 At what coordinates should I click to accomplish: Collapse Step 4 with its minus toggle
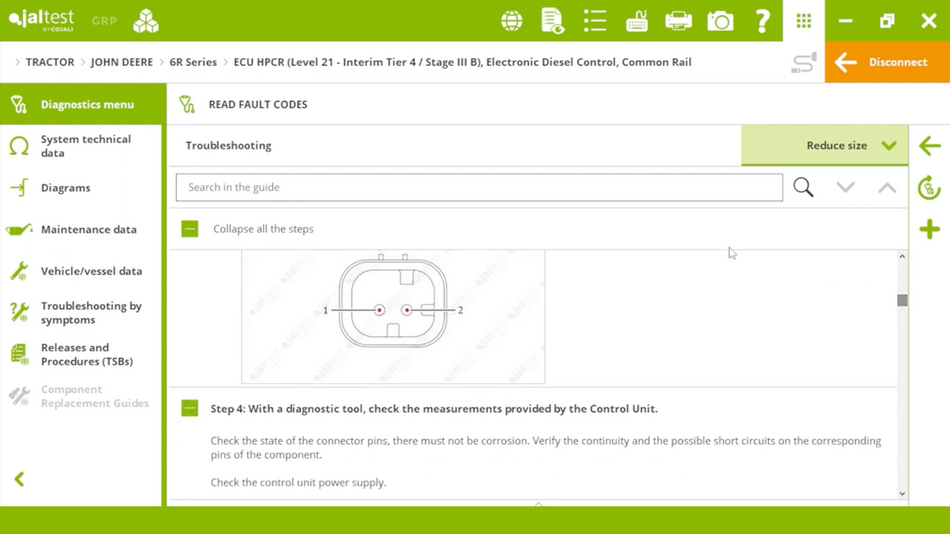pyautogui.click(x=190, y=408)
